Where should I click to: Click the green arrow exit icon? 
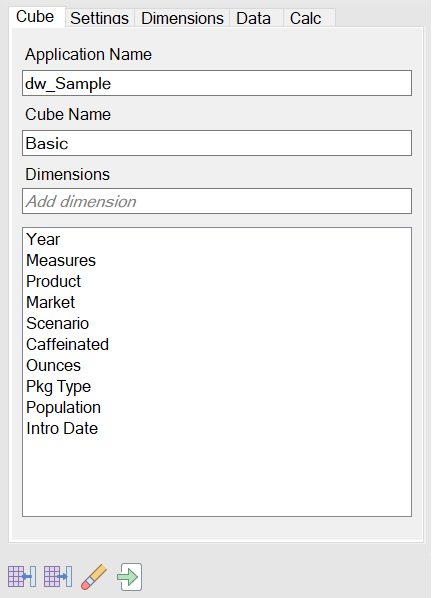130,577
